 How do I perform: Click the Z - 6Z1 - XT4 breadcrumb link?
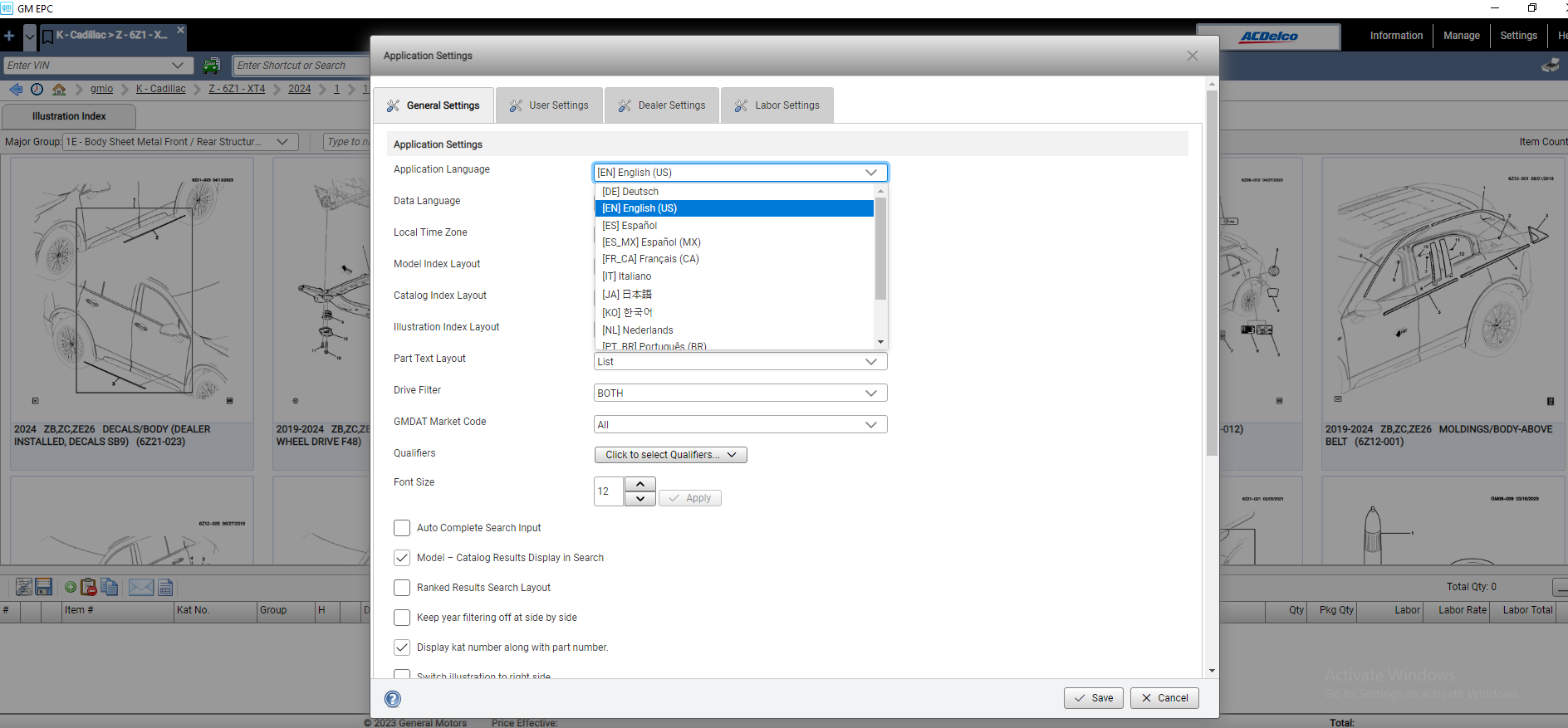pos(237,89)
